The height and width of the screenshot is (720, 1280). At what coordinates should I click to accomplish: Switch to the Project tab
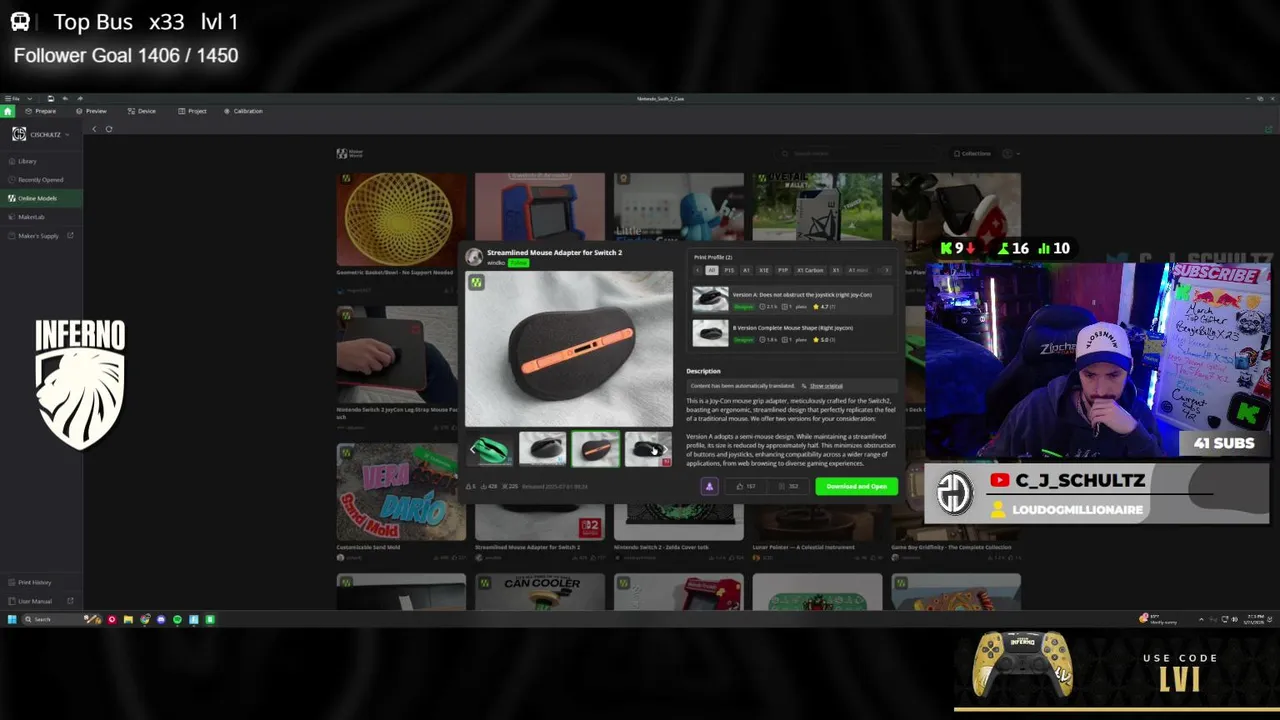192,111
